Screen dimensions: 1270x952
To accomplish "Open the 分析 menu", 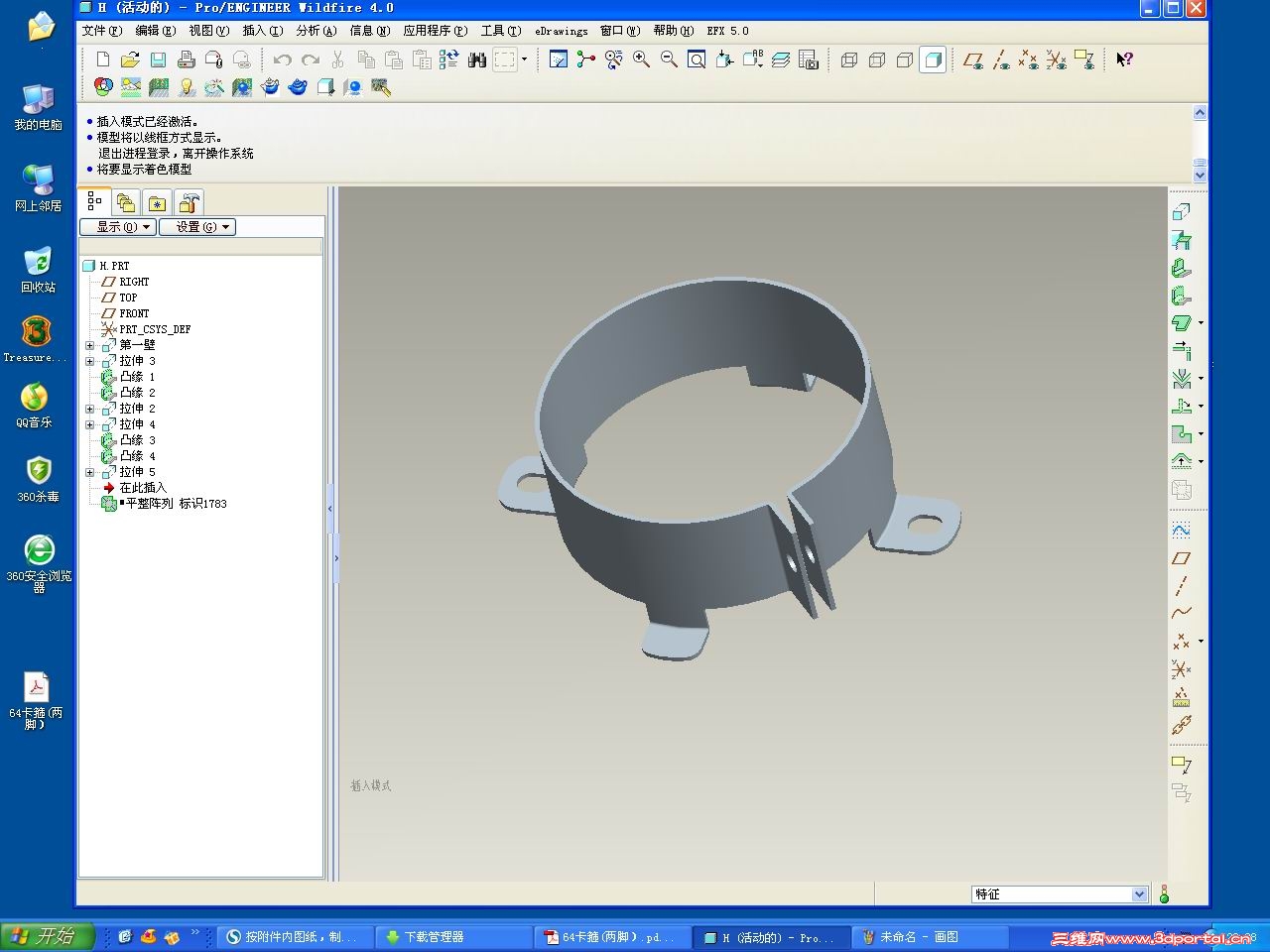I will click(316, 31).
